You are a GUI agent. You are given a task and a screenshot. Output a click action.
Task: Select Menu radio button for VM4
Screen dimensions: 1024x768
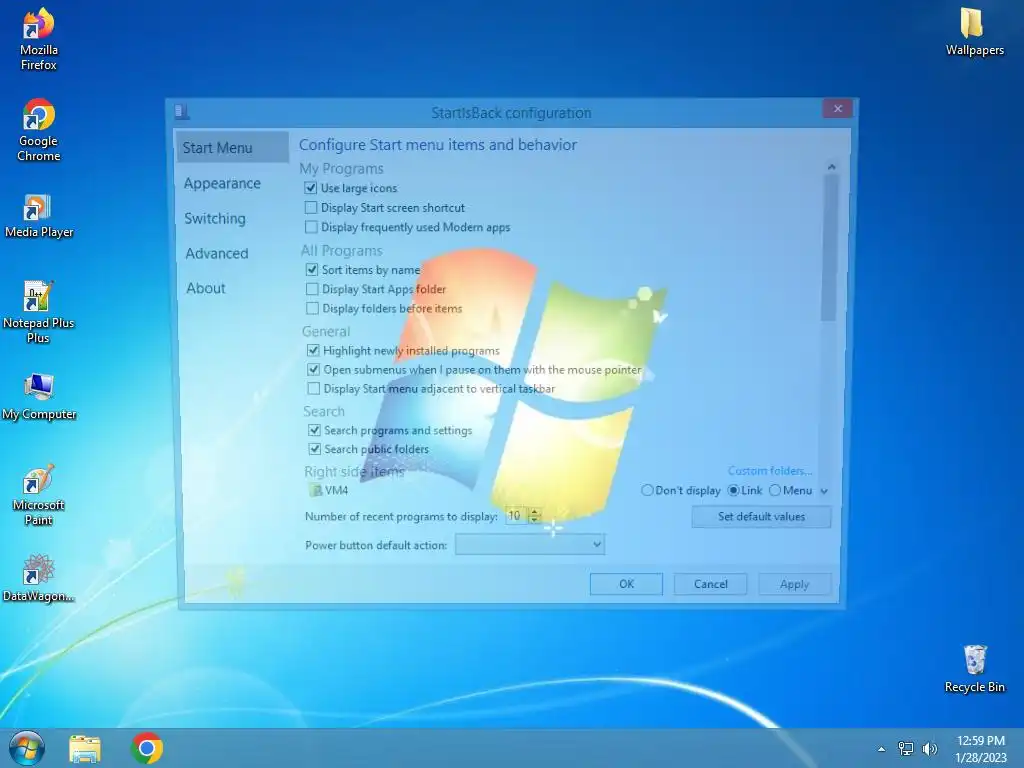tap(775, 490)
